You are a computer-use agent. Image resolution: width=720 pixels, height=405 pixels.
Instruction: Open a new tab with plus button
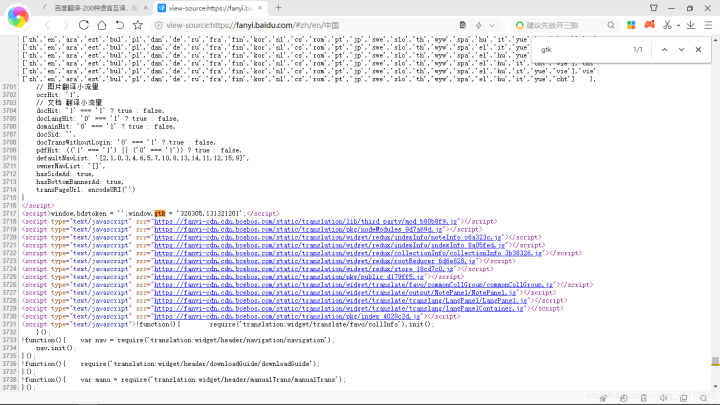pyautogui.click(x=278, y=8)
